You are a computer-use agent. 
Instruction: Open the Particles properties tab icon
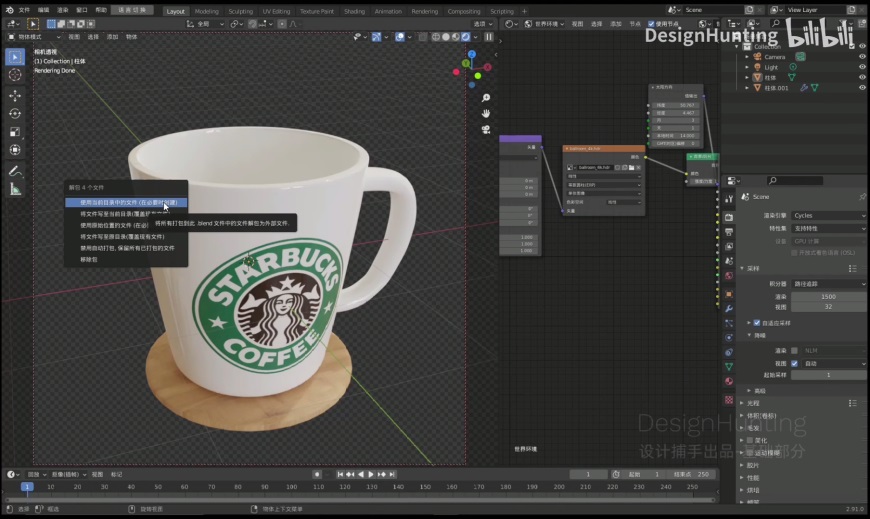point(729,323)
